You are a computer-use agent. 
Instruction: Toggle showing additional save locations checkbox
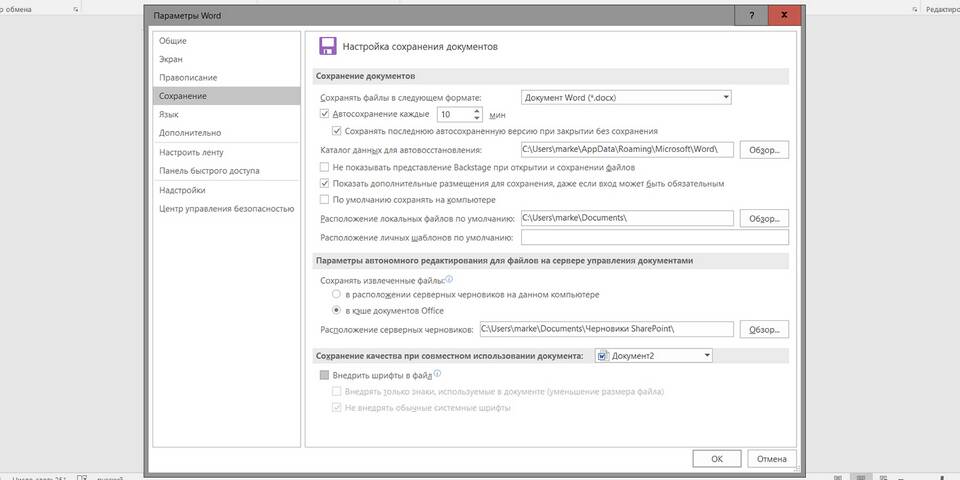(x=324, y=183)
